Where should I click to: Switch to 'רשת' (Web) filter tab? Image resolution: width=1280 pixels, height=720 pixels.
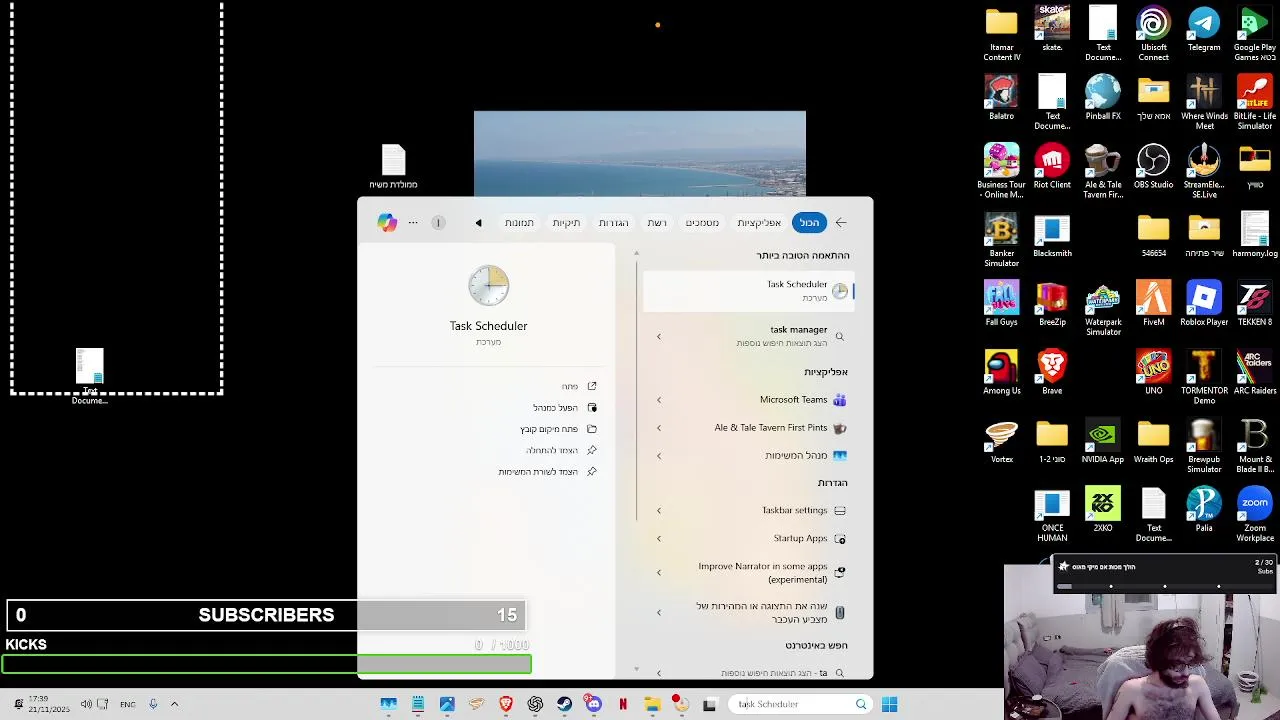click(x=657, y=222)
